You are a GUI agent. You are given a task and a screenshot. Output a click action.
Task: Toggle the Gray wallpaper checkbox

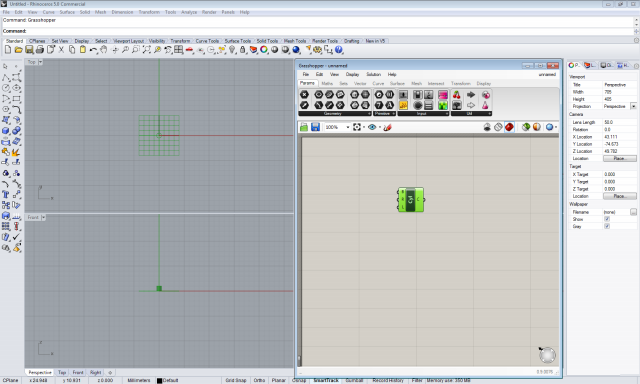[607, 226]
